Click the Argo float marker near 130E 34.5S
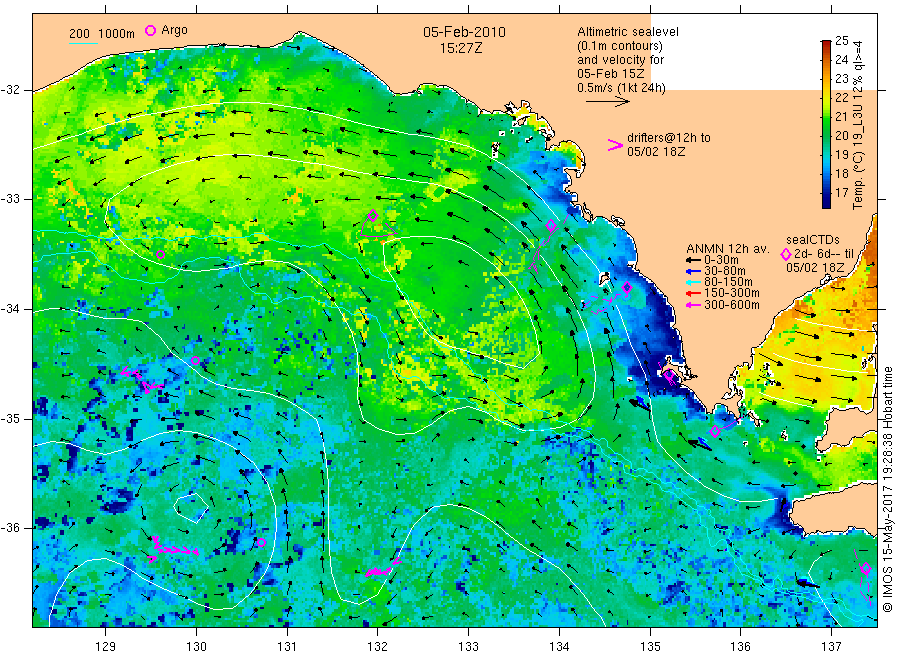Viewport: 900px width, 660px height. tap(195, 360)
